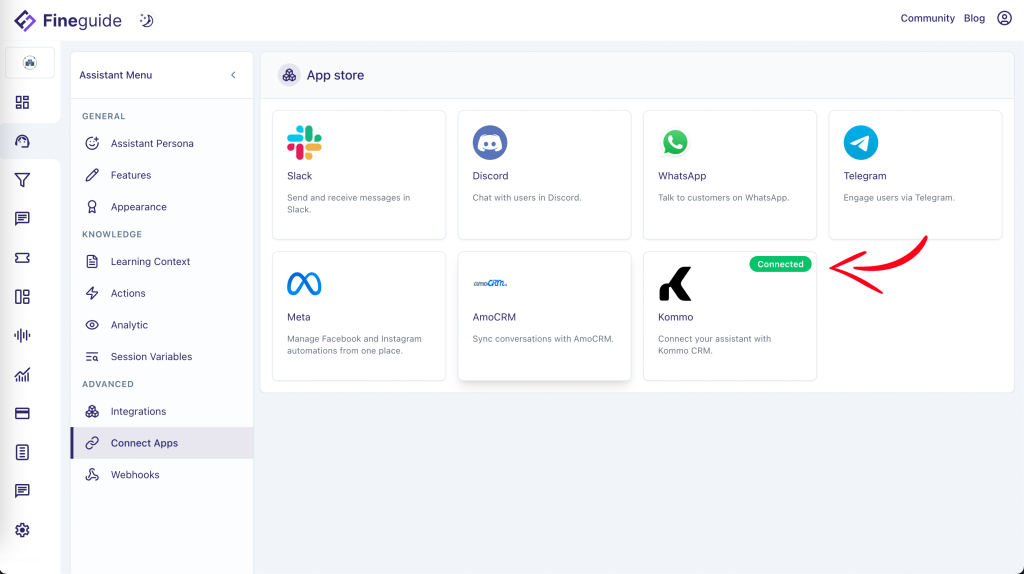This screenshot has width=1024, height=574.
Task: Go to Session Variables in menu
Action: [x=151, y=357]
